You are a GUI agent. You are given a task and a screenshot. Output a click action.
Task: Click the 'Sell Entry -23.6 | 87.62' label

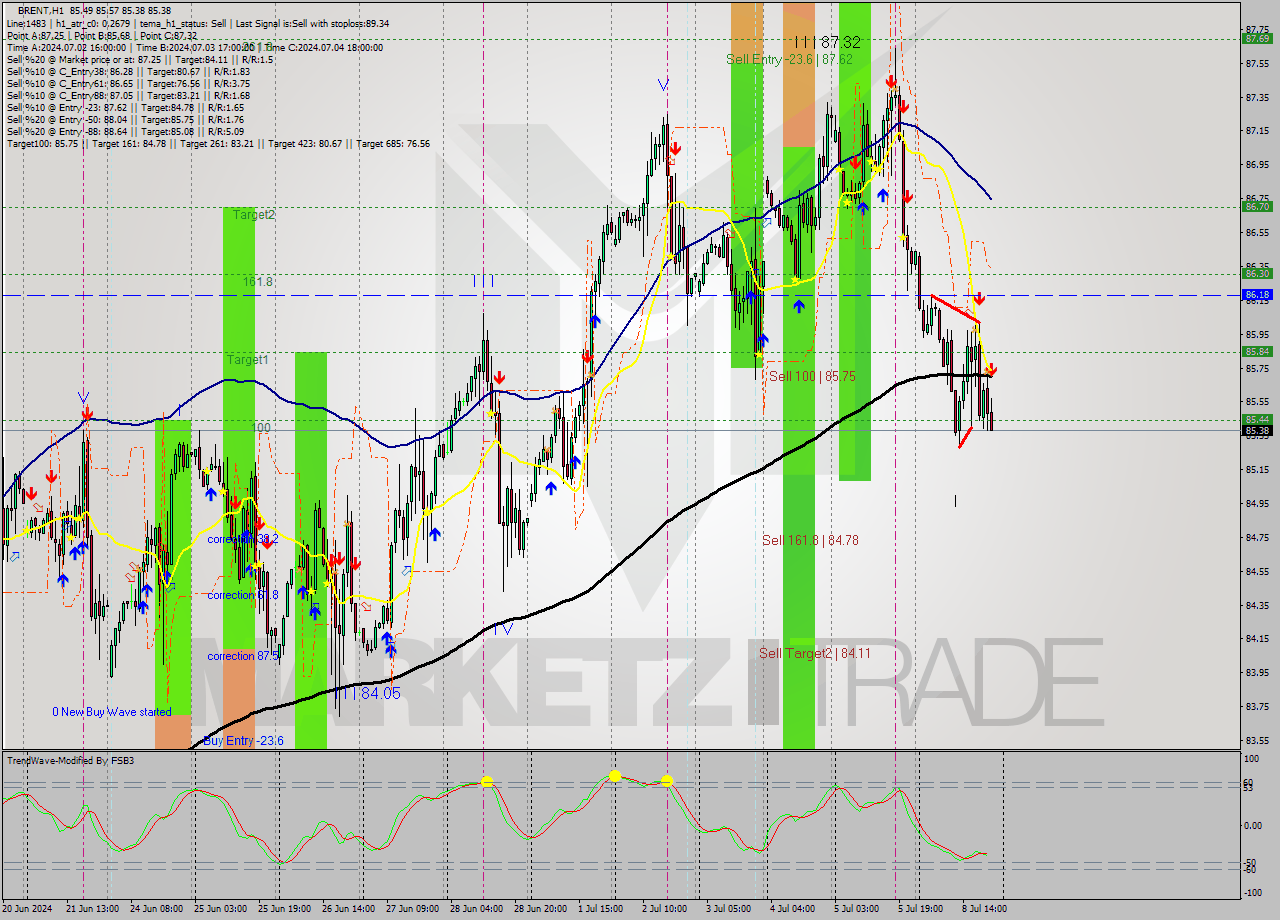tap(789, 60)
